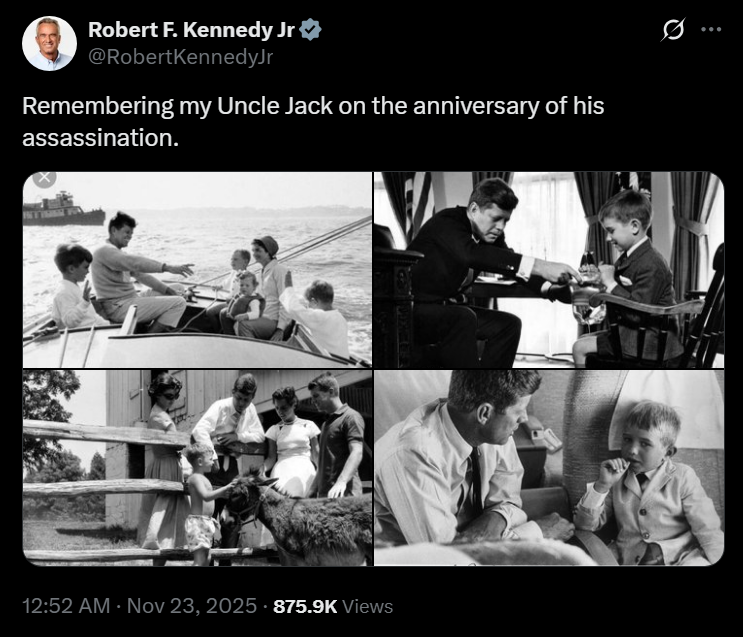Click the X icon on the sailboat photo

tap(43, 179)
